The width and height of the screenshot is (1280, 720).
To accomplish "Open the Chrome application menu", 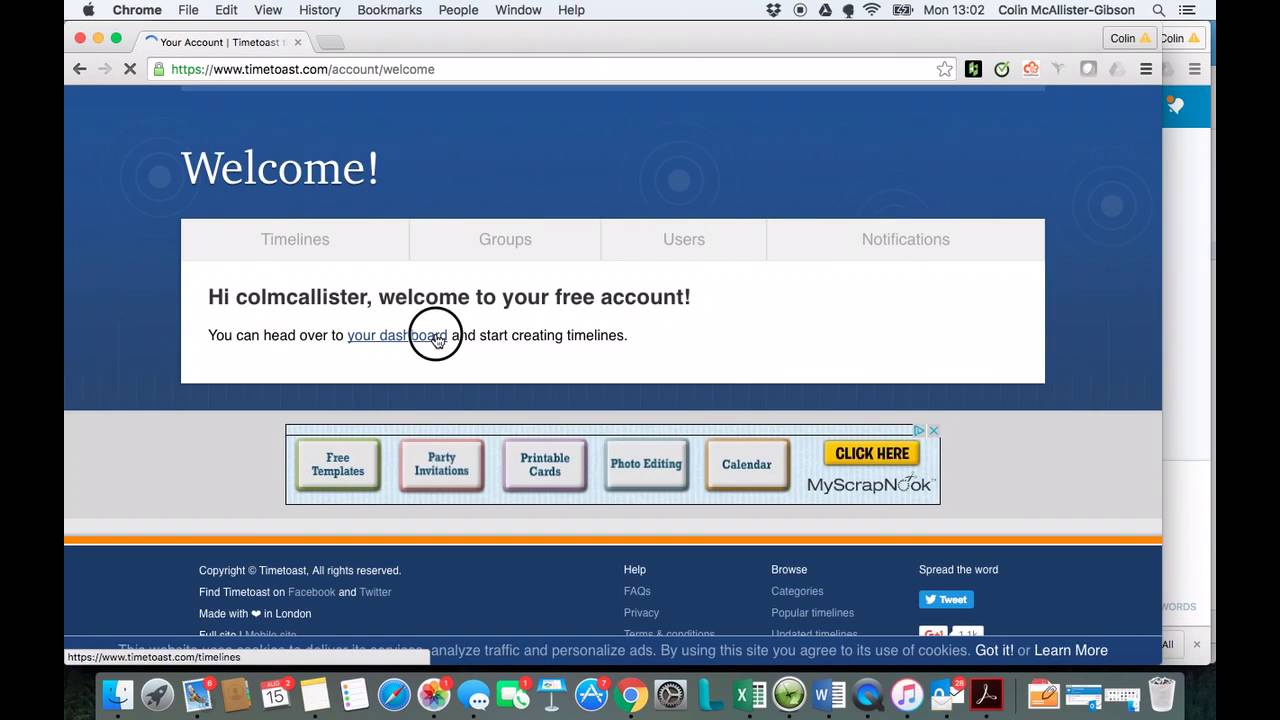I will [x=137, y=10].
